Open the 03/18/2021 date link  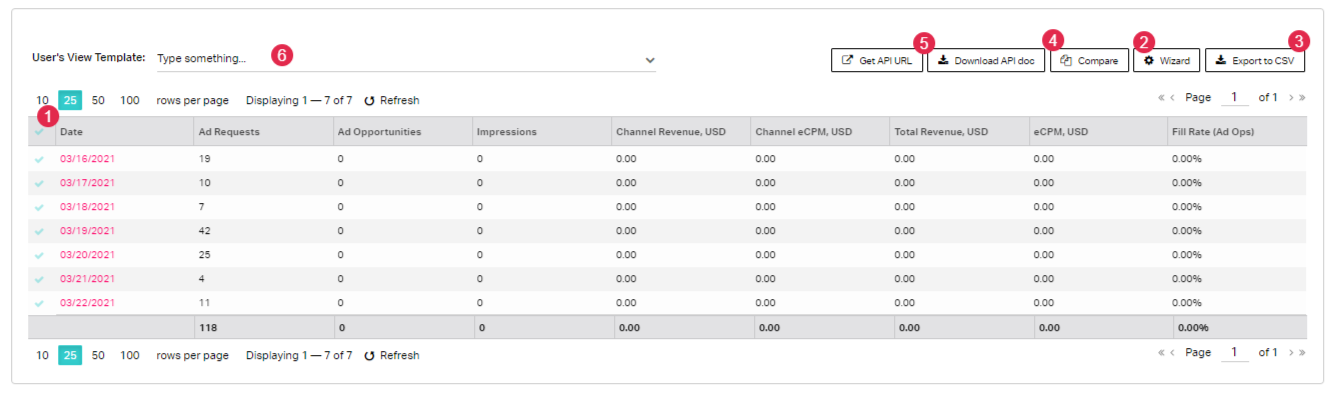(87, 207)
